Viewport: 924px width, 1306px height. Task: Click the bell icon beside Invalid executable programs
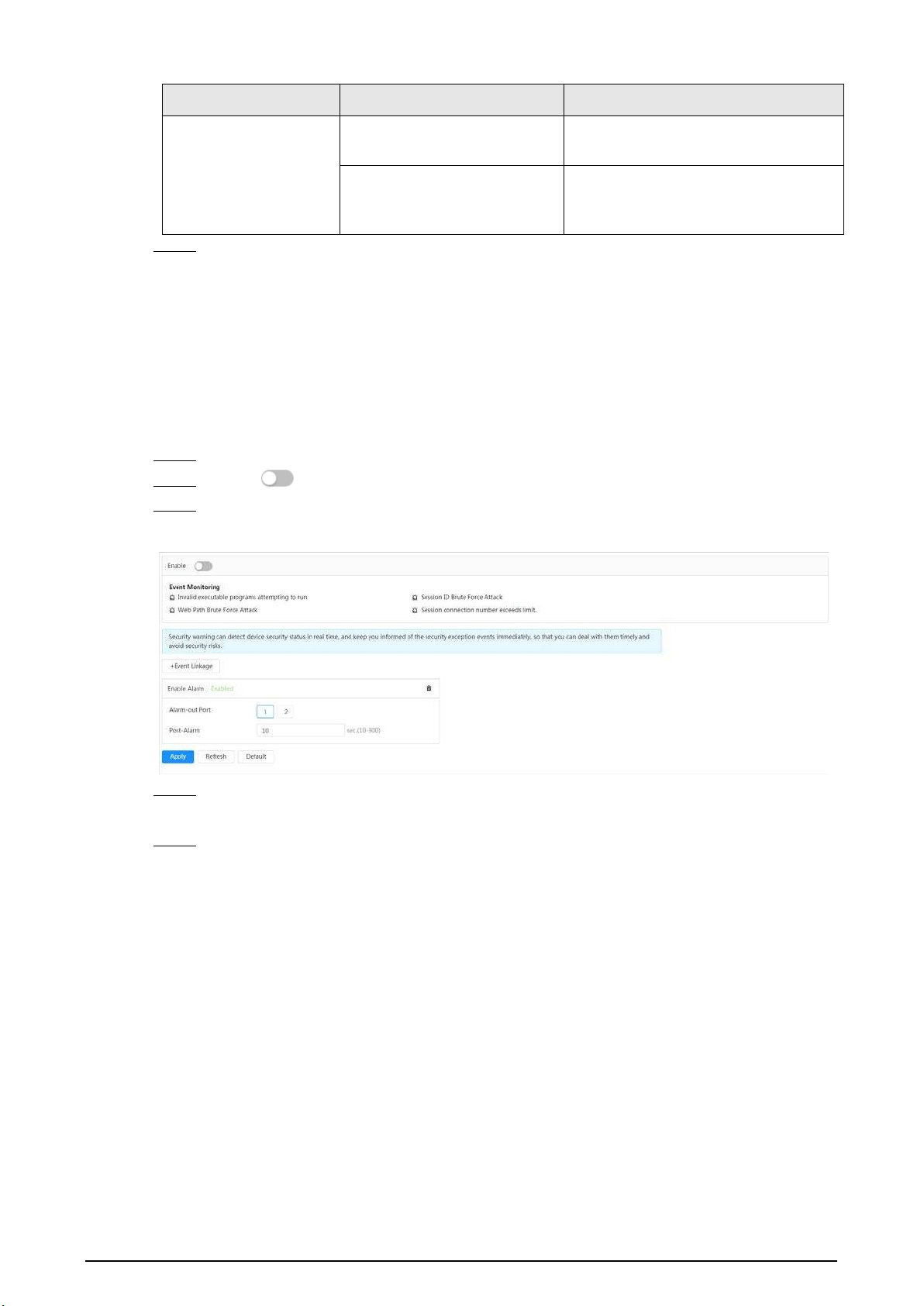click(172, 598)
